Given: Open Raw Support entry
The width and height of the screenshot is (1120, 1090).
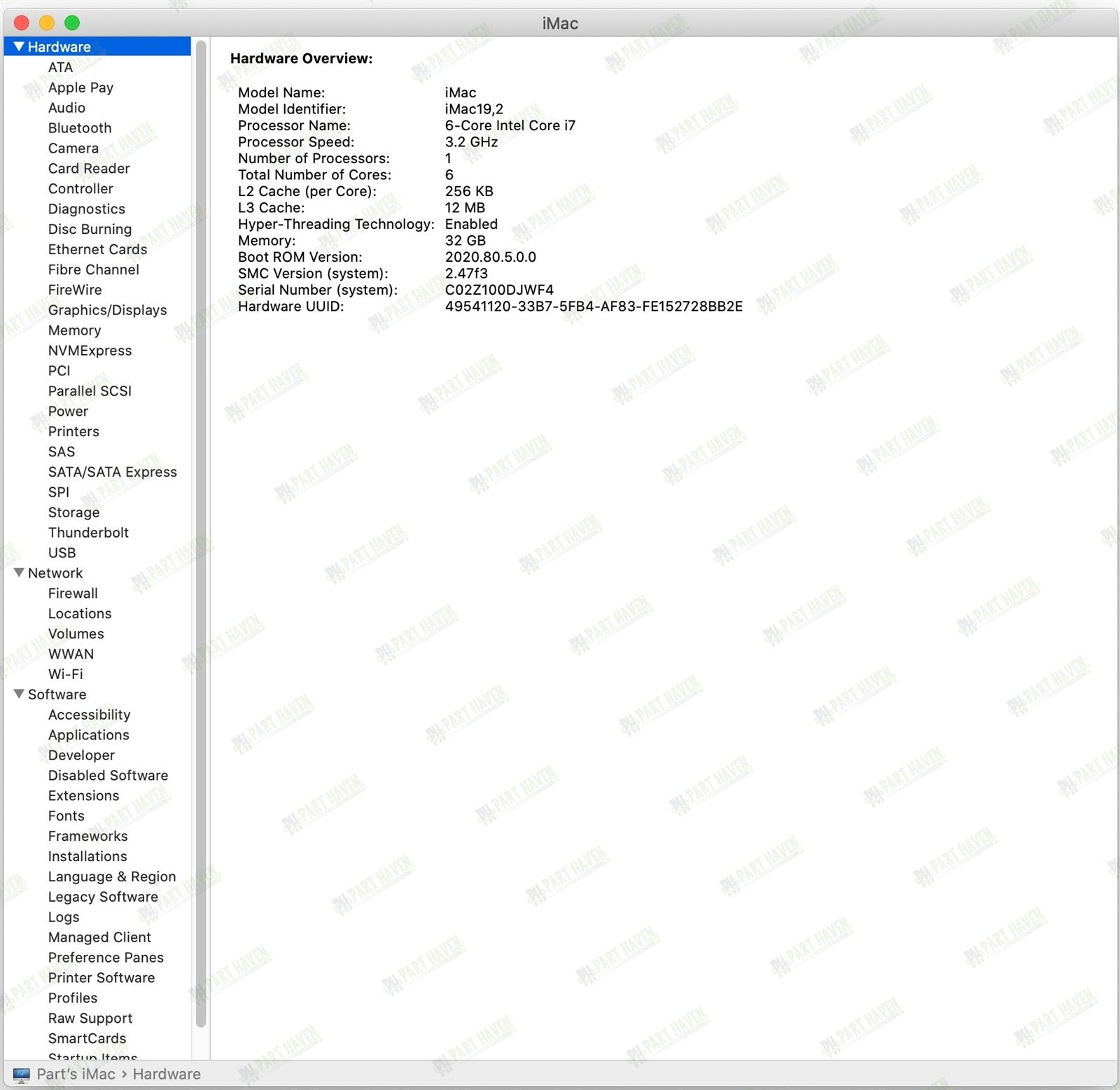Looking at the screenshot, I should 90,1019.
